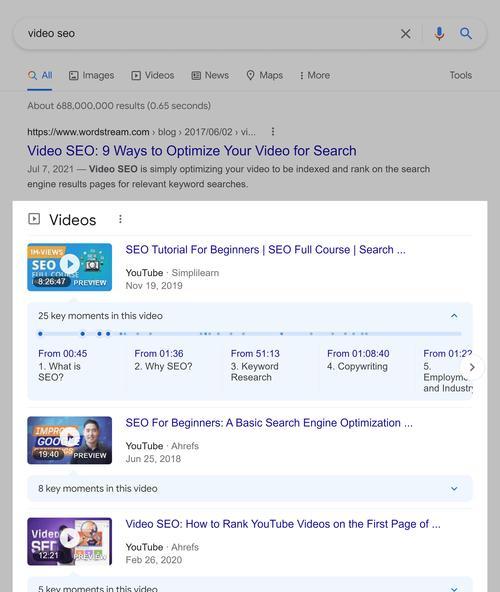The image size is (500, 592).
Task: Play the SEO Full Course video thumbnail
Action: [x=69, y=267]
